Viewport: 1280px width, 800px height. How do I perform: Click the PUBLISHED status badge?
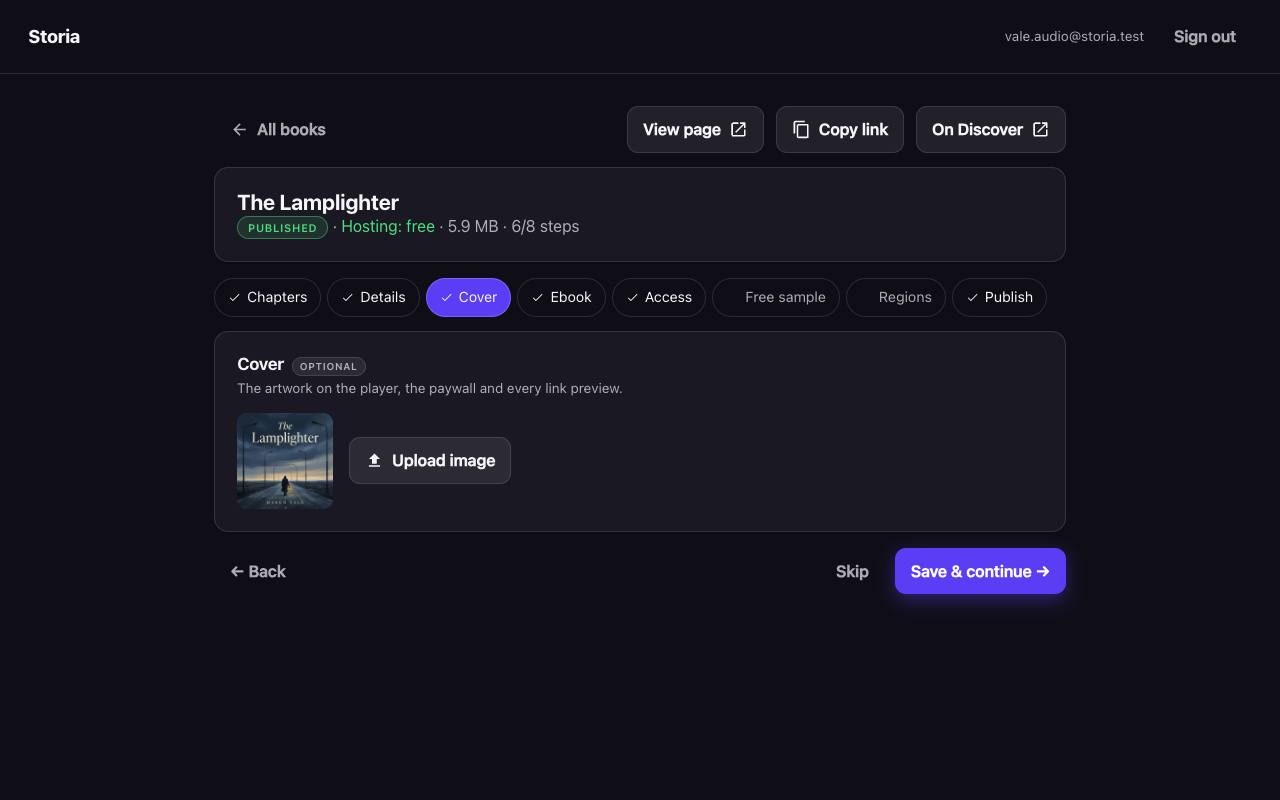coord(282,228)
